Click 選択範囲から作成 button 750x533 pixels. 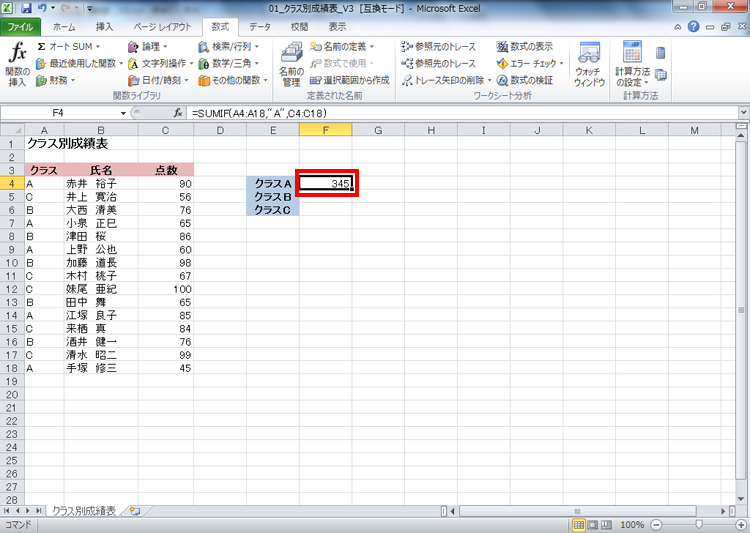point(350,80)
